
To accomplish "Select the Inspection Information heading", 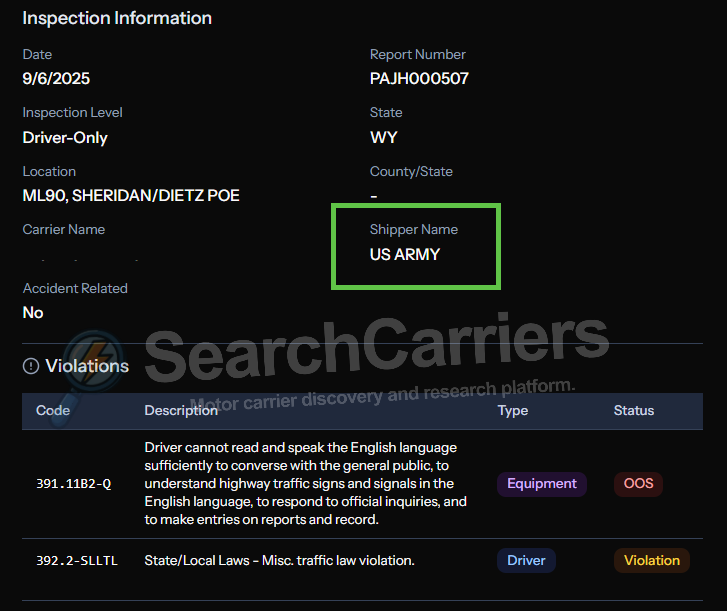I will coord(117,18).
